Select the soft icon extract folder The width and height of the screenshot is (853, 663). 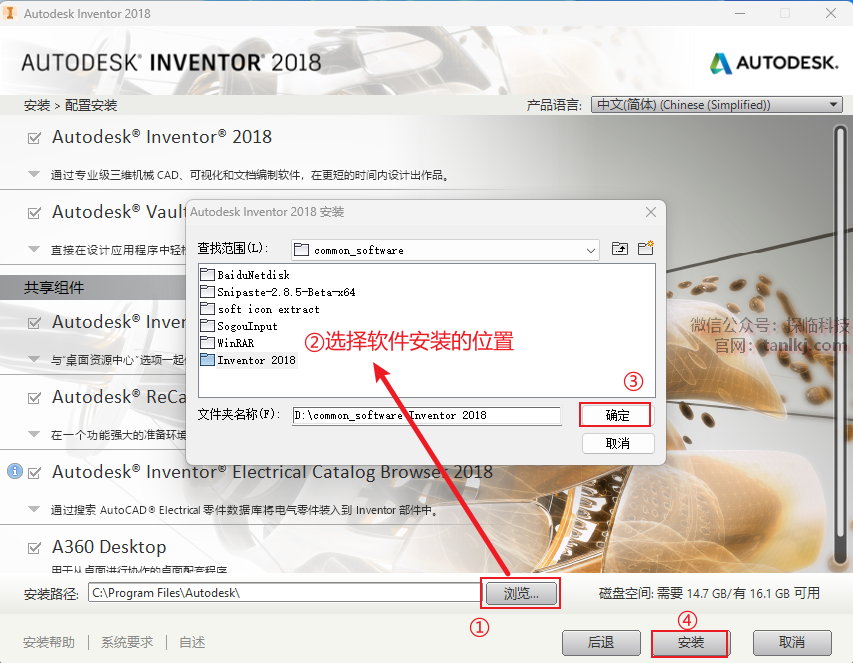pyautogui.click(x=259, y=309)
